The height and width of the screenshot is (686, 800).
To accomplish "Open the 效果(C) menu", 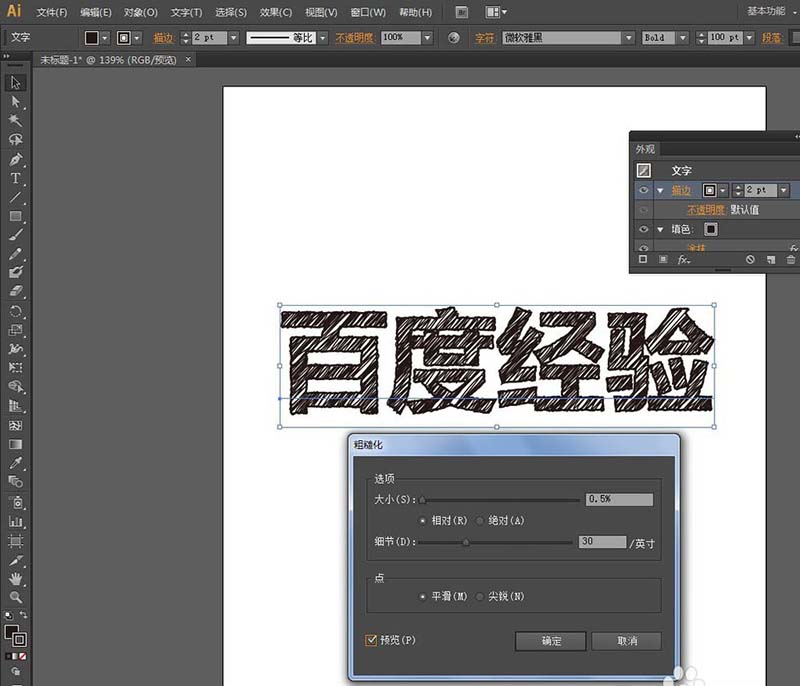I will coord(276,12).
